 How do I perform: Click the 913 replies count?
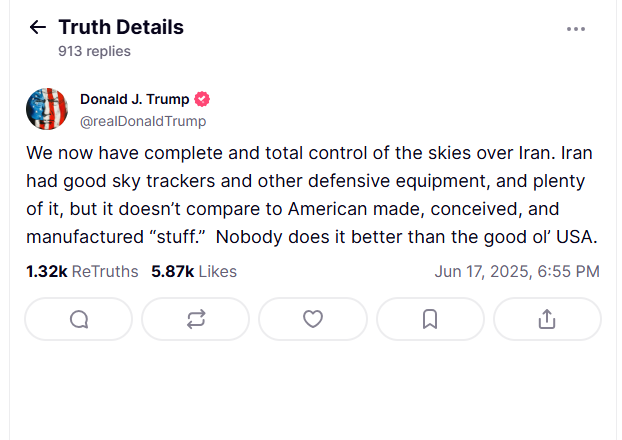[94, 51]
